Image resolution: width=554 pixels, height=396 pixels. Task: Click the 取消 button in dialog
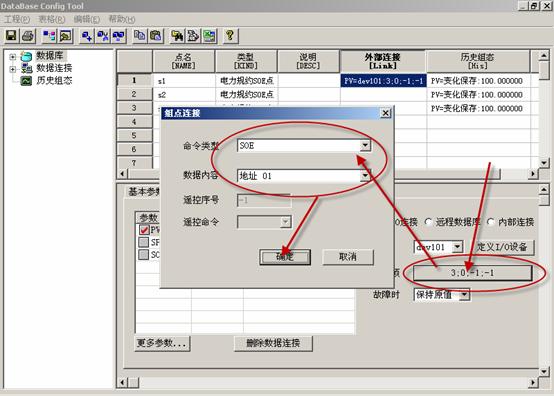pos(348,257)
